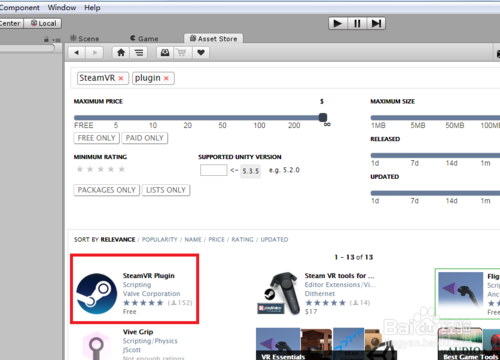The width and height of the screenshot is (500, 360).
Task: Open the Window menu
Action: (x=62, y=7)
